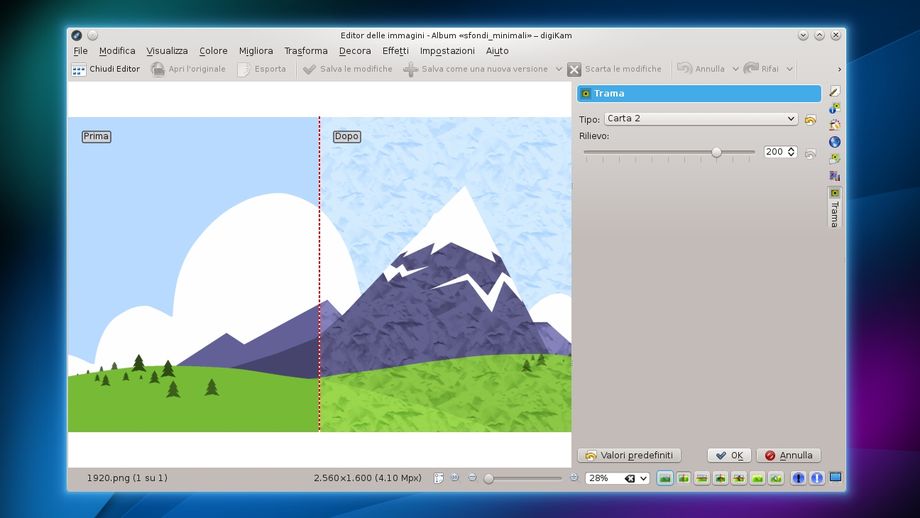Click the zoom in magnifier icon

tap(573, 478)
